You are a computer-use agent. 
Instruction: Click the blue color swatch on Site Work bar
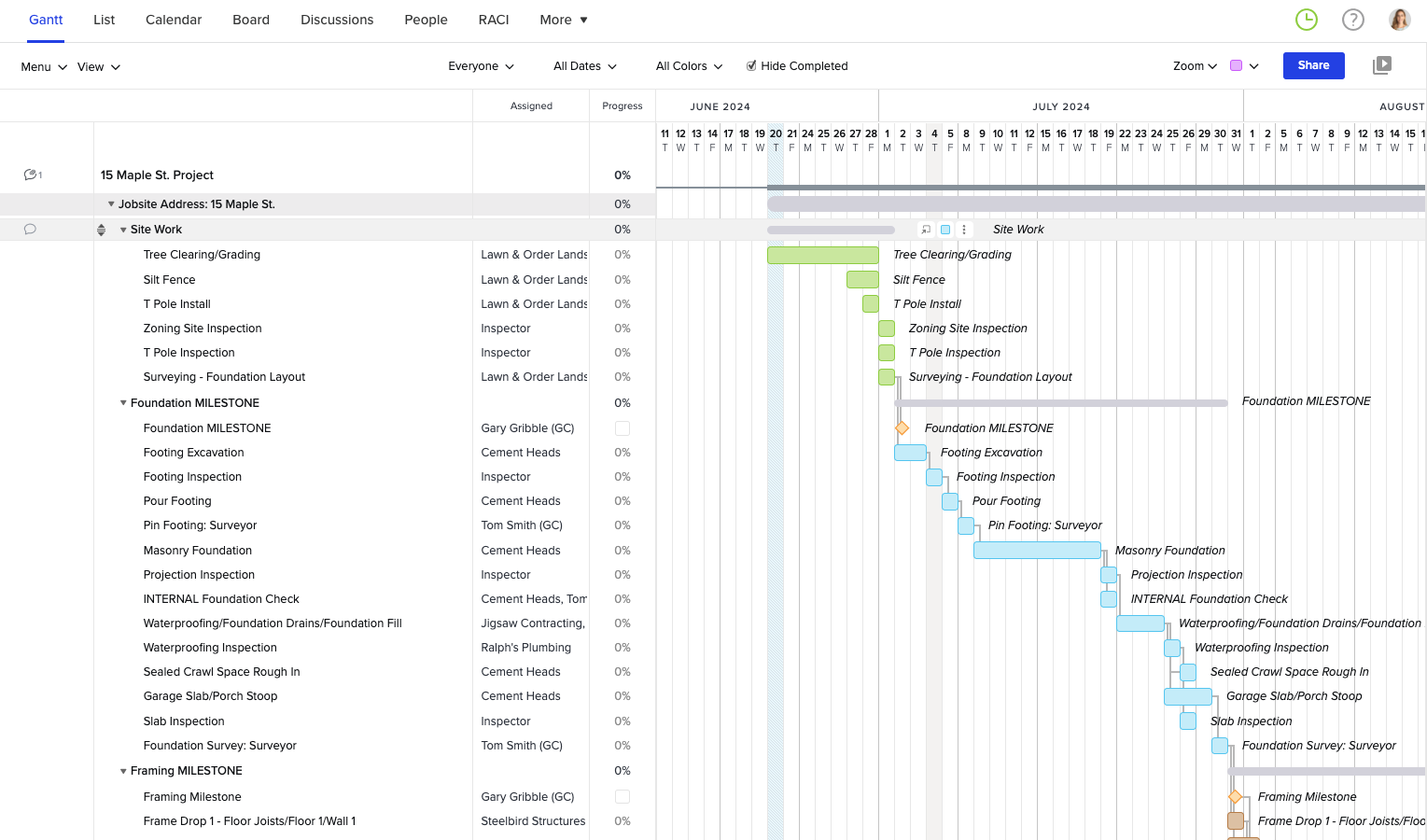coord(945,230)
